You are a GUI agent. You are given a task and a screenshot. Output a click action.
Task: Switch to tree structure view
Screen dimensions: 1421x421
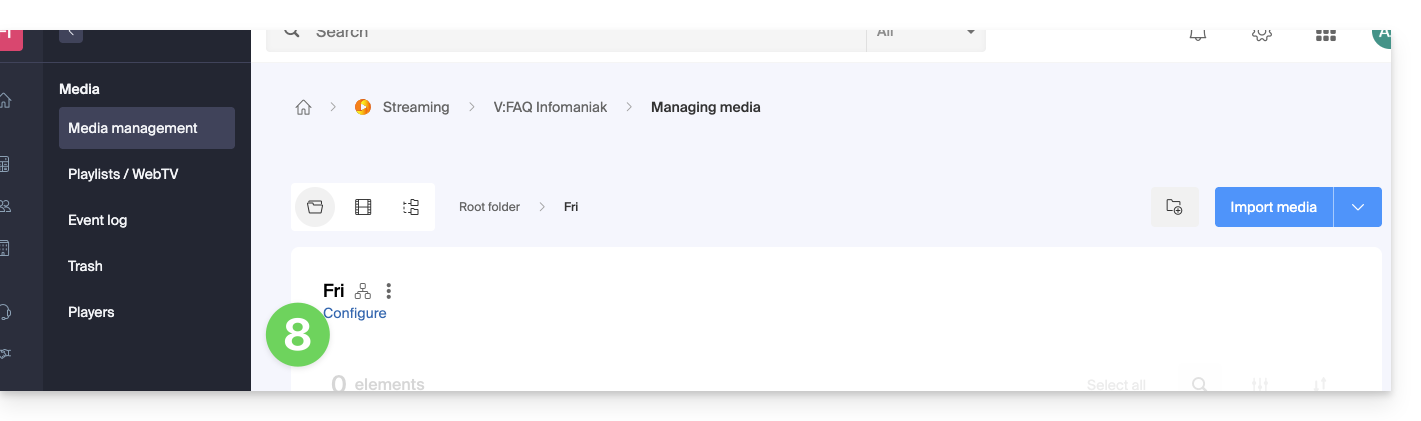click(x=411, y=207)
